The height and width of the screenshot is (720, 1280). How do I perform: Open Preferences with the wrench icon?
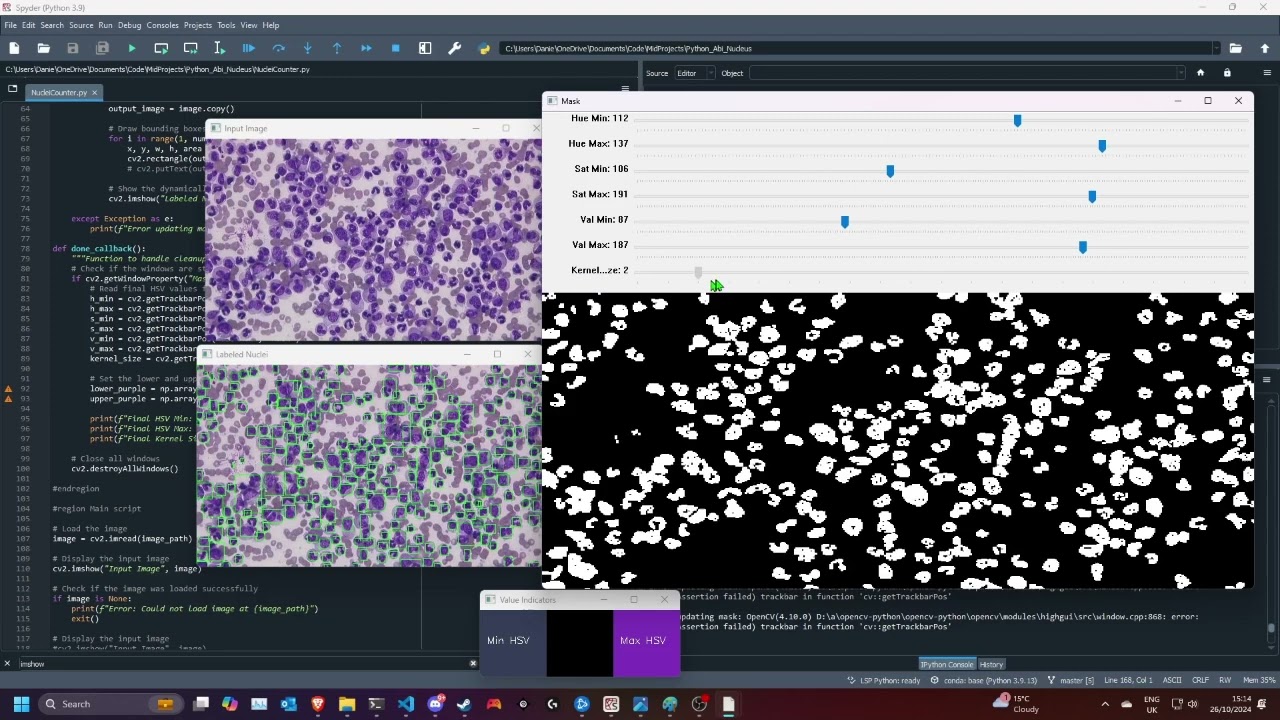[455, 48]
